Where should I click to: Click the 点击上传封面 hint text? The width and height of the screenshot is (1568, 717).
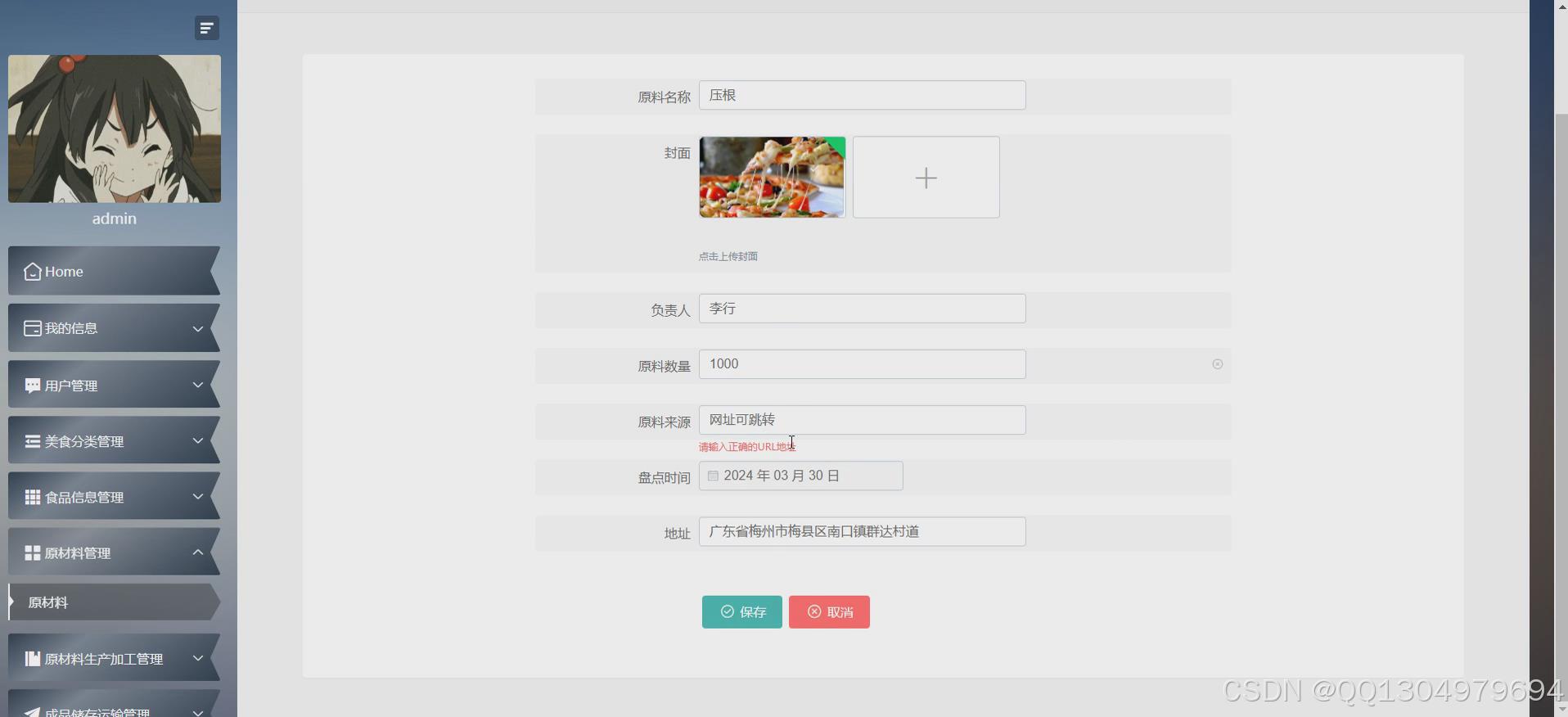[728, 256]
